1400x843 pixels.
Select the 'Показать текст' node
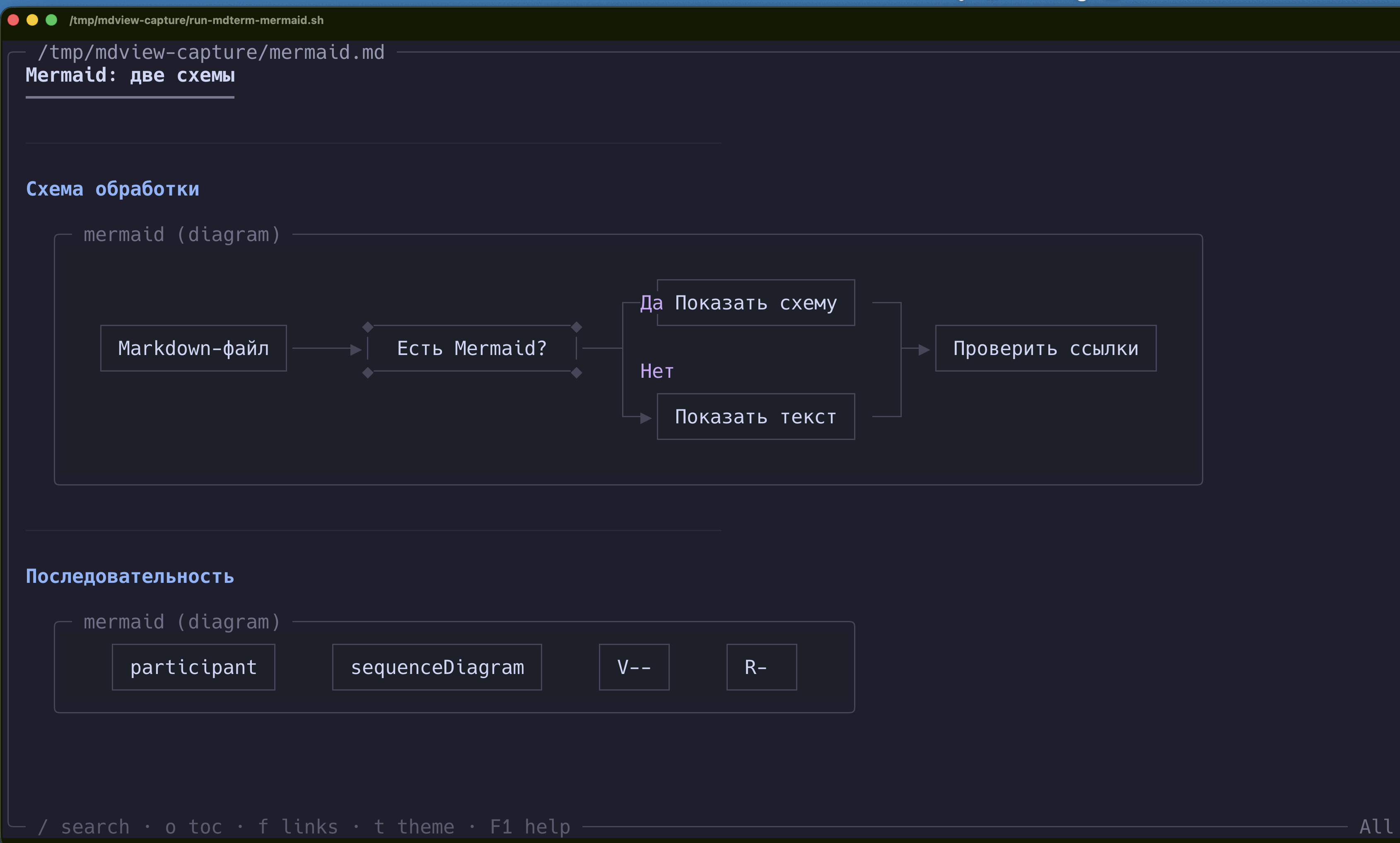[756, 416]
